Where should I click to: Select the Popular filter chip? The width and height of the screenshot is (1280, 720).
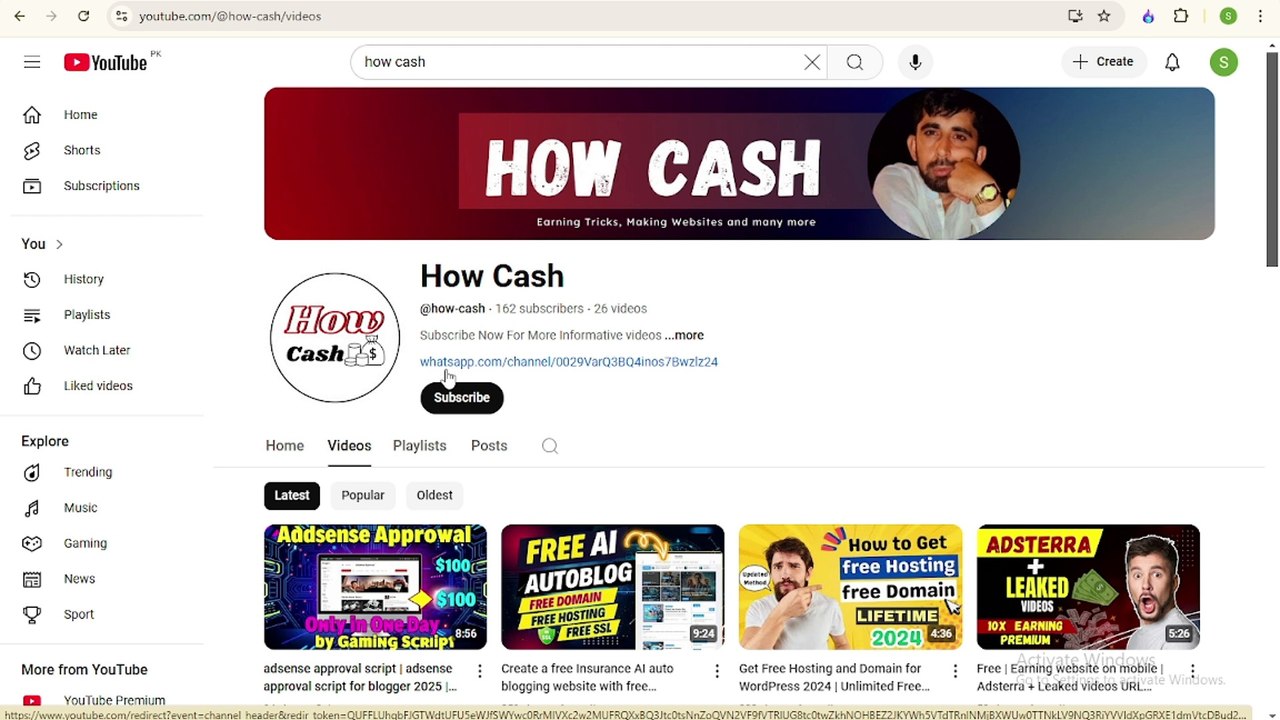(x=363, y=495)
